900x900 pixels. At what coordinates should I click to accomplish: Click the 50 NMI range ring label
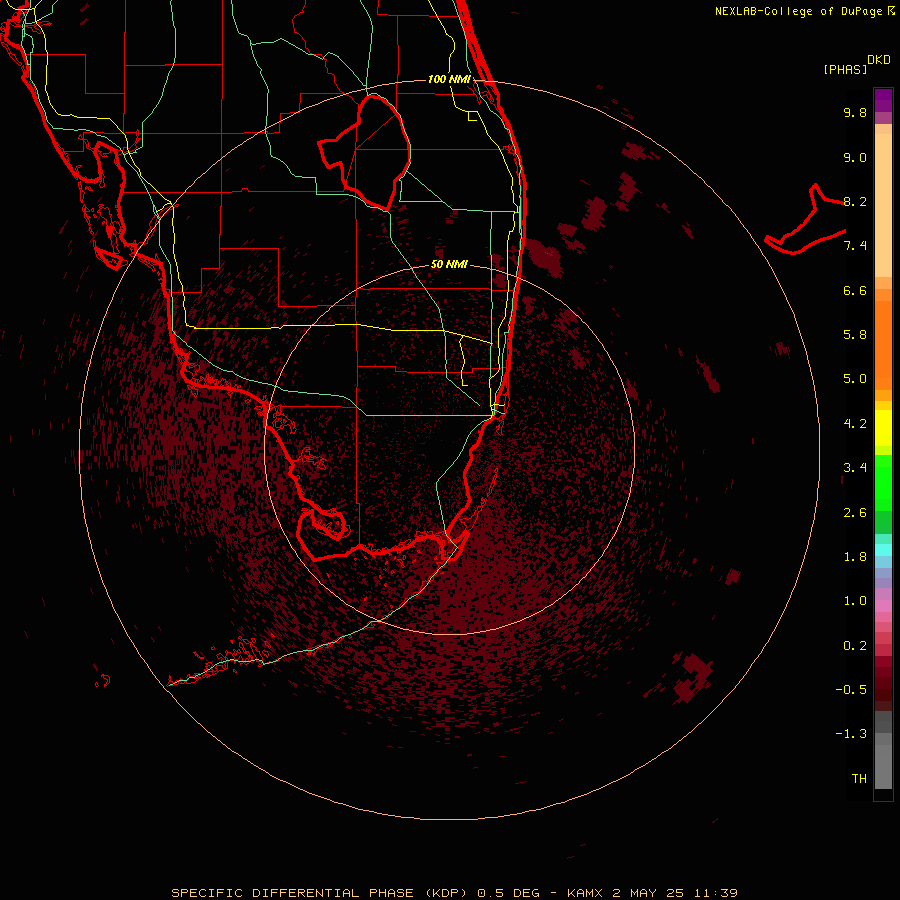click(x=449, y=264)
